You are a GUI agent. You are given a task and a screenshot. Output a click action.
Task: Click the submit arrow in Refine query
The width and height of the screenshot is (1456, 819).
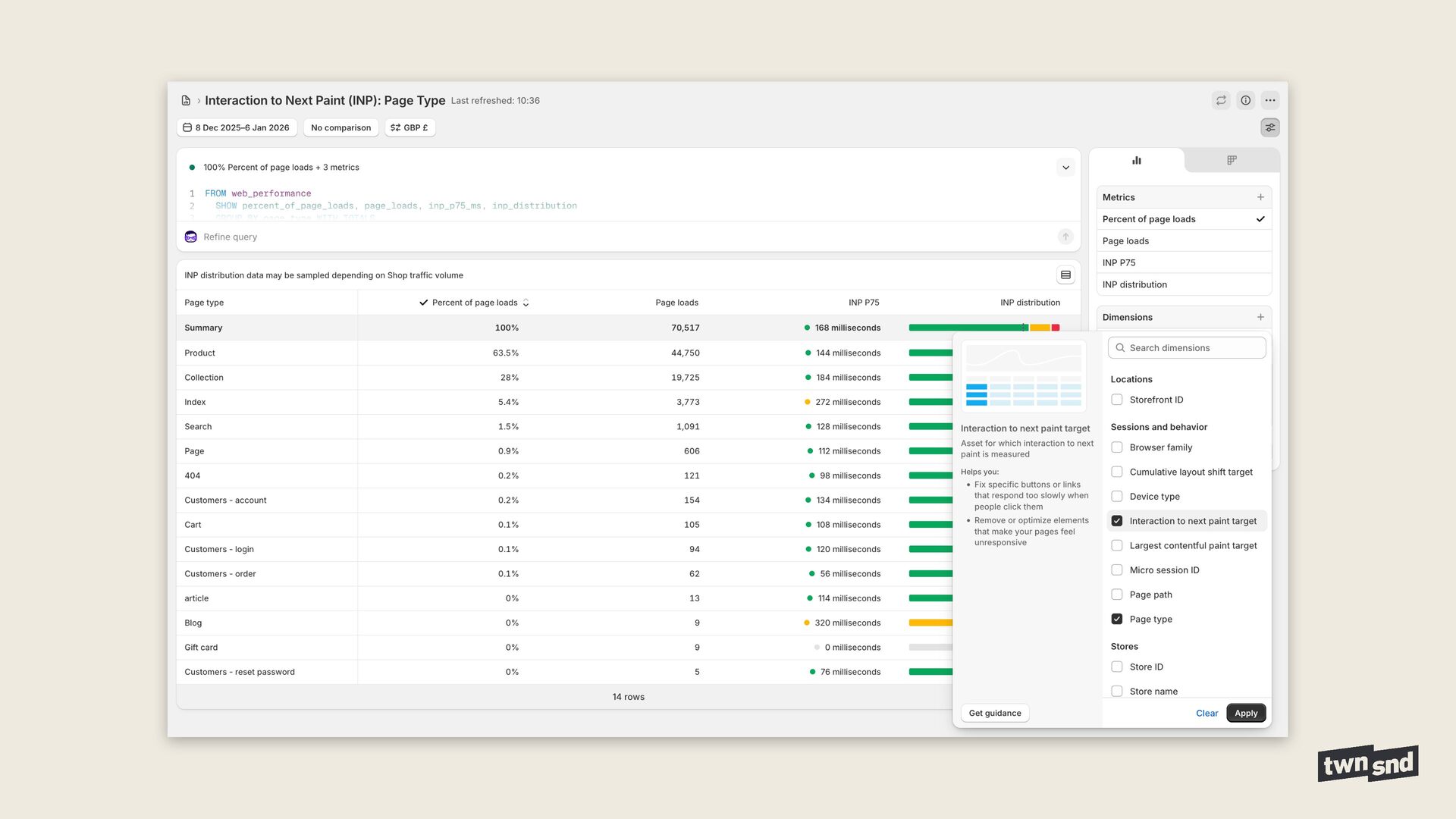click(1065, 237)
